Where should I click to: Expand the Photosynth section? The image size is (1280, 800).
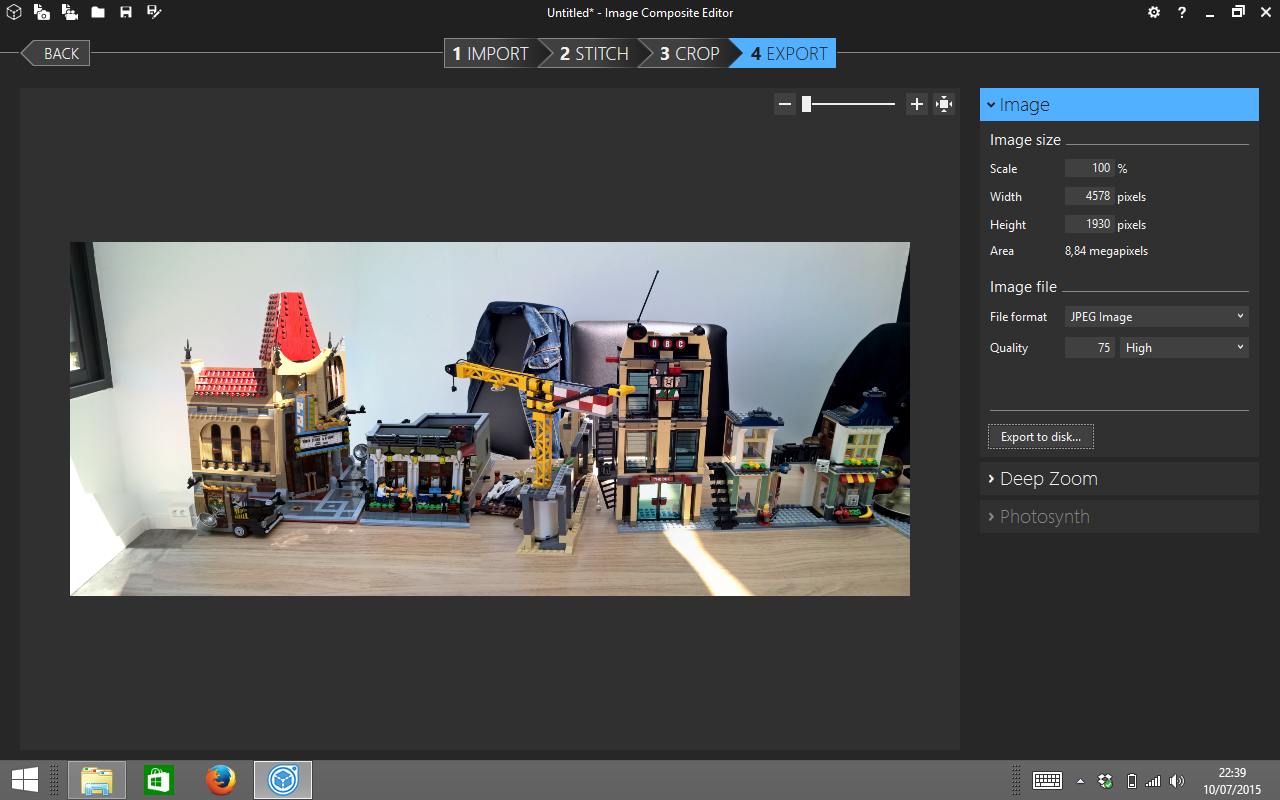tap(1119, 516)
